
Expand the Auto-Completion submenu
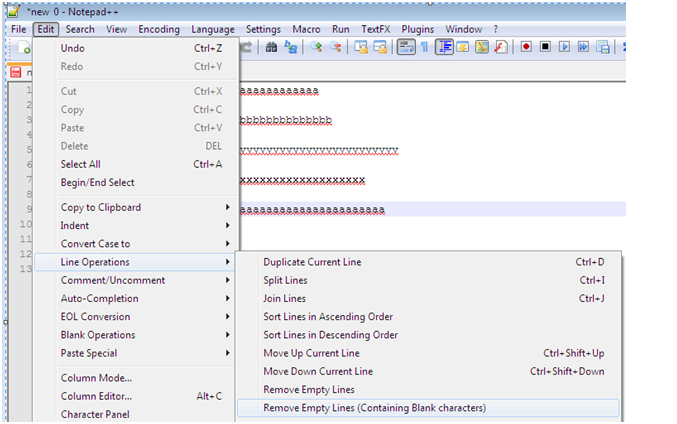click(x=135, y=298)
